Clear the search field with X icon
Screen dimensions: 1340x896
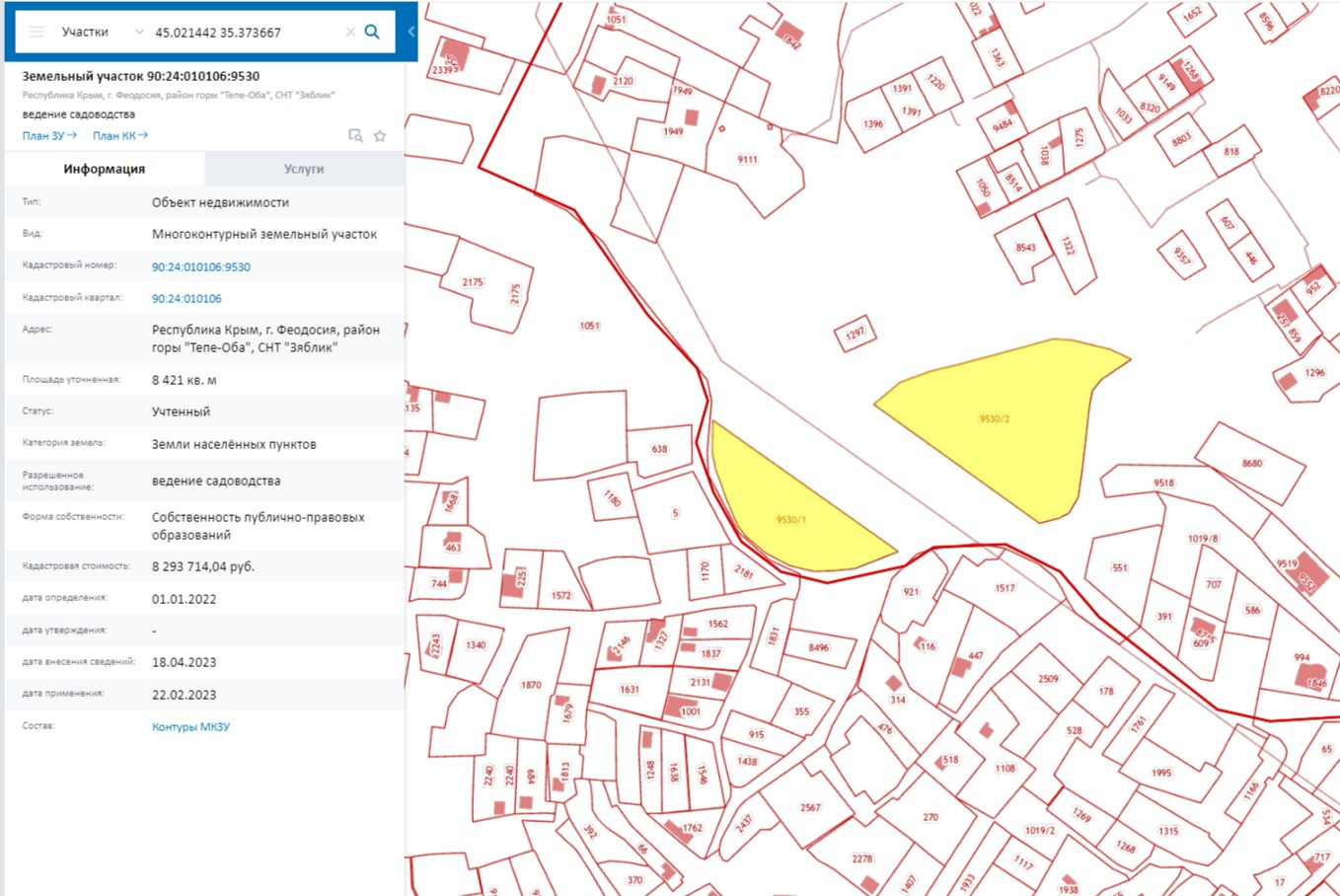click(350, 32)
